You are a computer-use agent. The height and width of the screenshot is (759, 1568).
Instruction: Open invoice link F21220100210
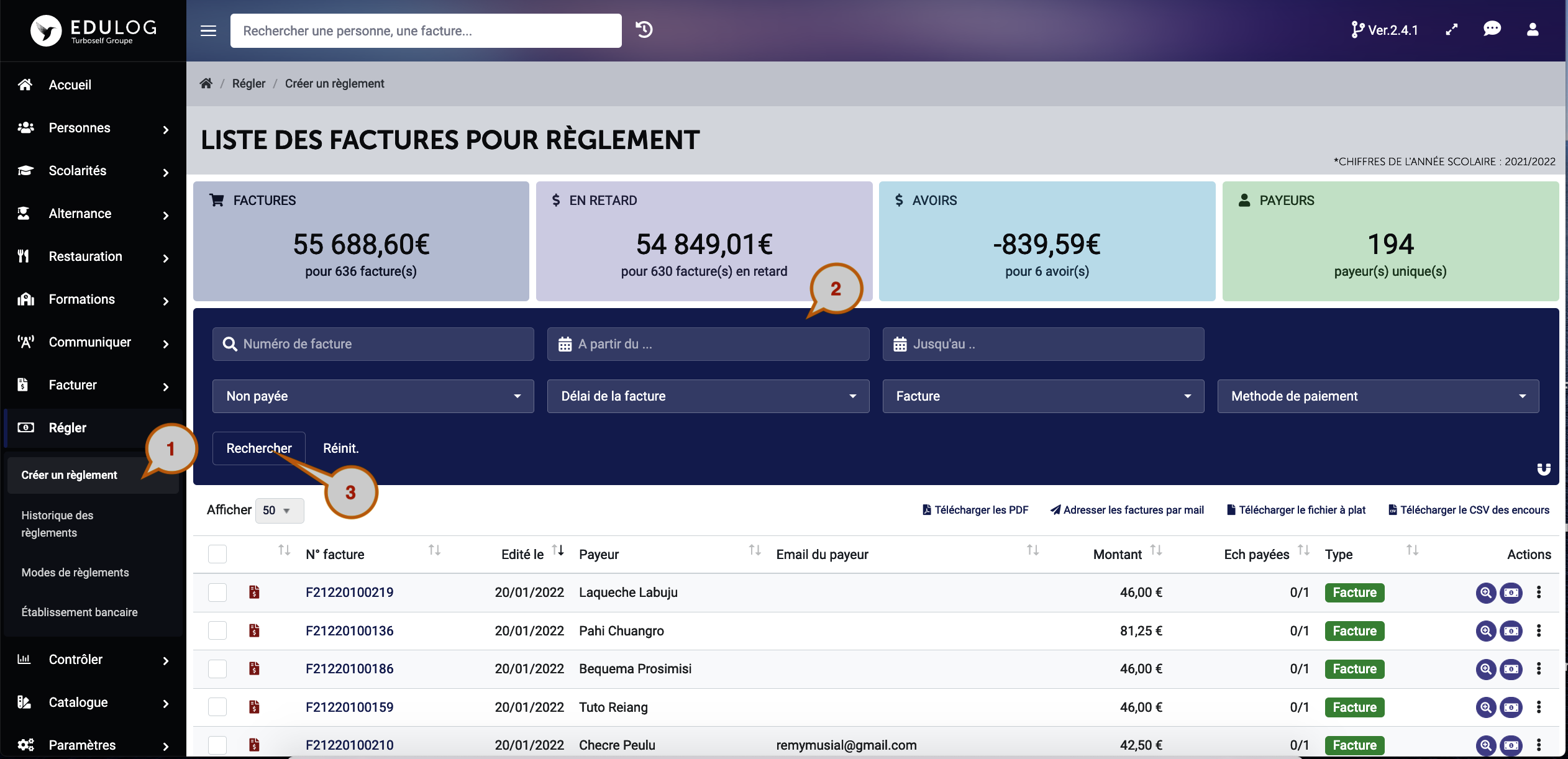349,745
